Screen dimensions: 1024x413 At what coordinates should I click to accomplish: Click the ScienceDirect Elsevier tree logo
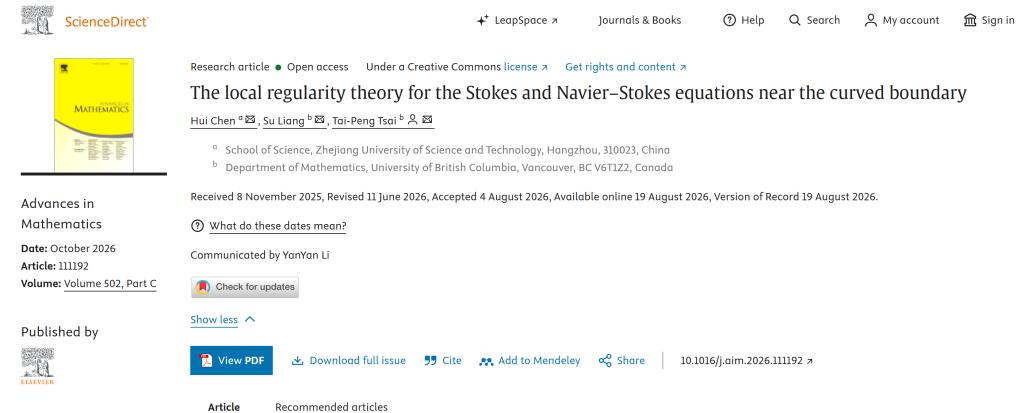(37, 20)
